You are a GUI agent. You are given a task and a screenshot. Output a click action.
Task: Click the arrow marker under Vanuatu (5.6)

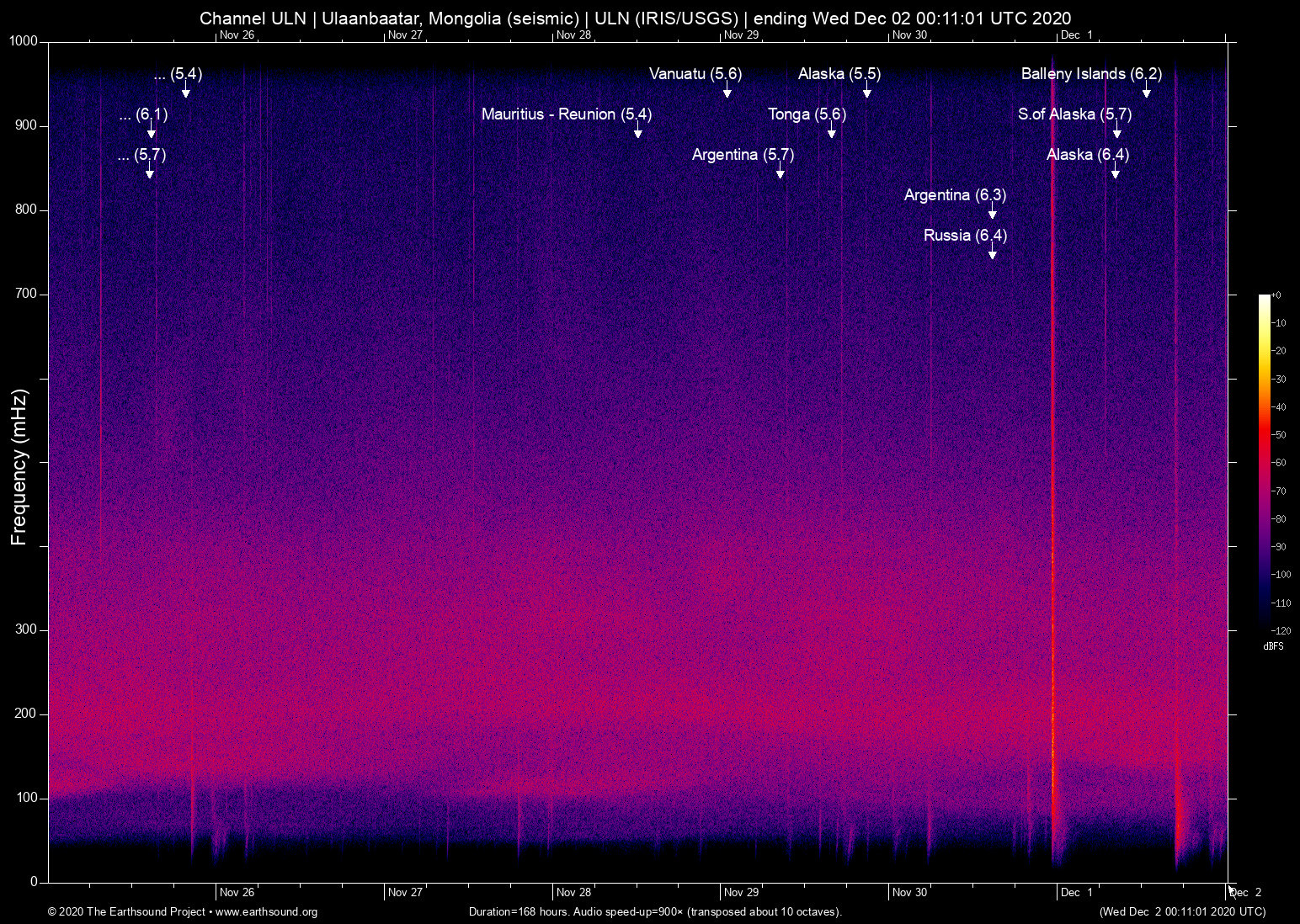pos(727,92)
